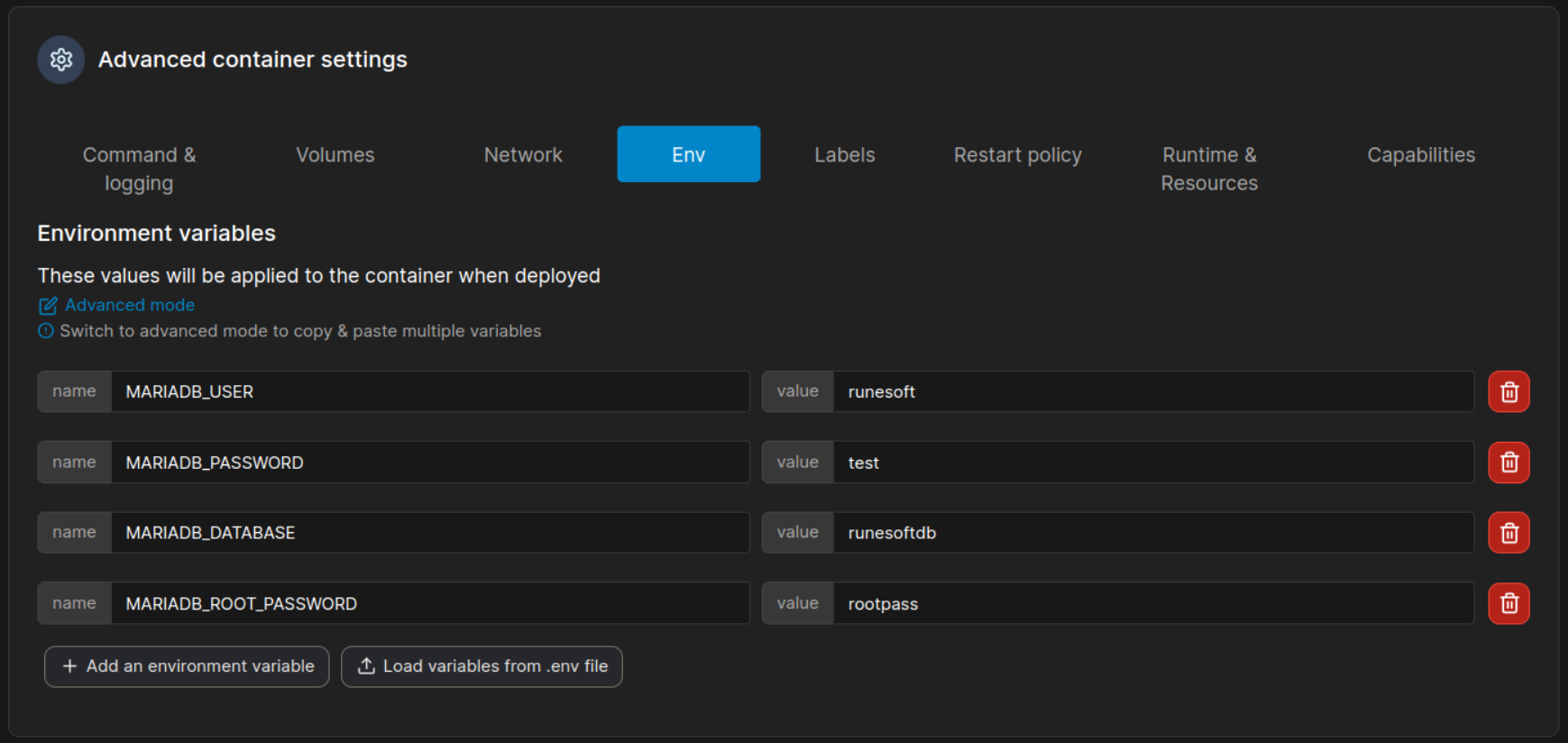Click the info icon beside advanced mode hint
Screen dimensions: 1568x743
46,331
